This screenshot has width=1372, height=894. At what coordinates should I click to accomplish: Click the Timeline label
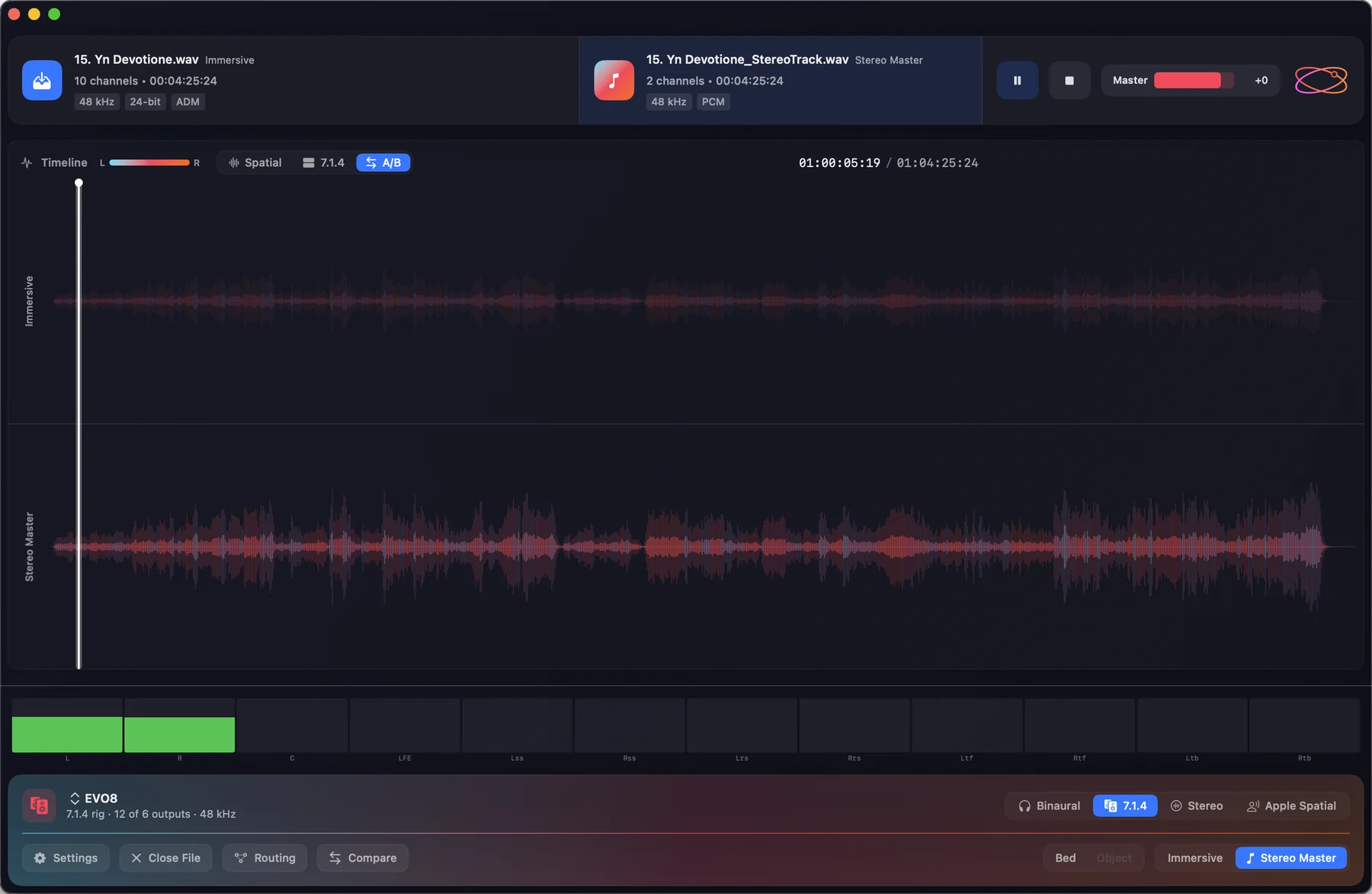point(64,162)
